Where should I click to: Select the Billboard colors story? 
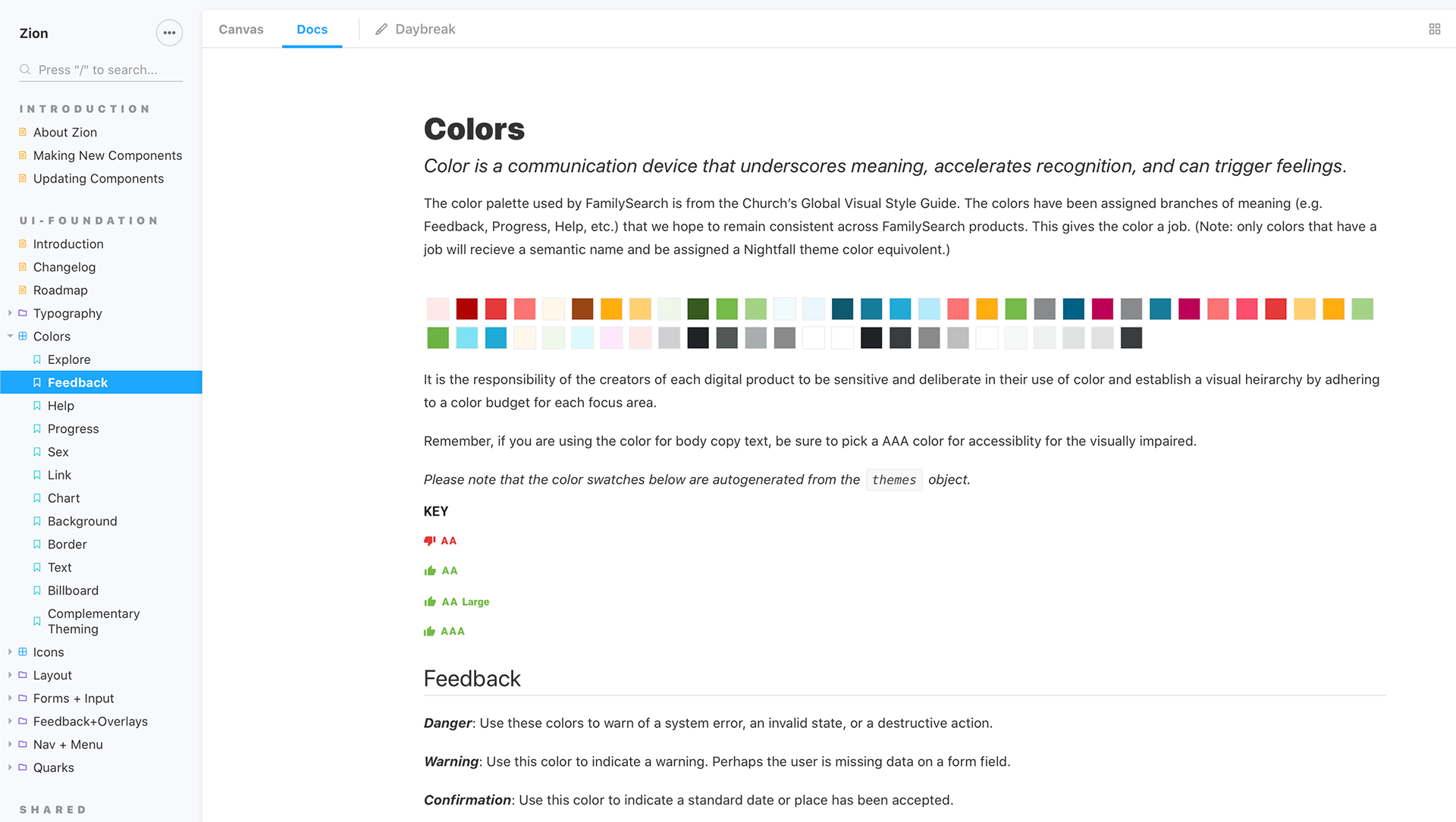pyautogui.click(x=73, y=591)
